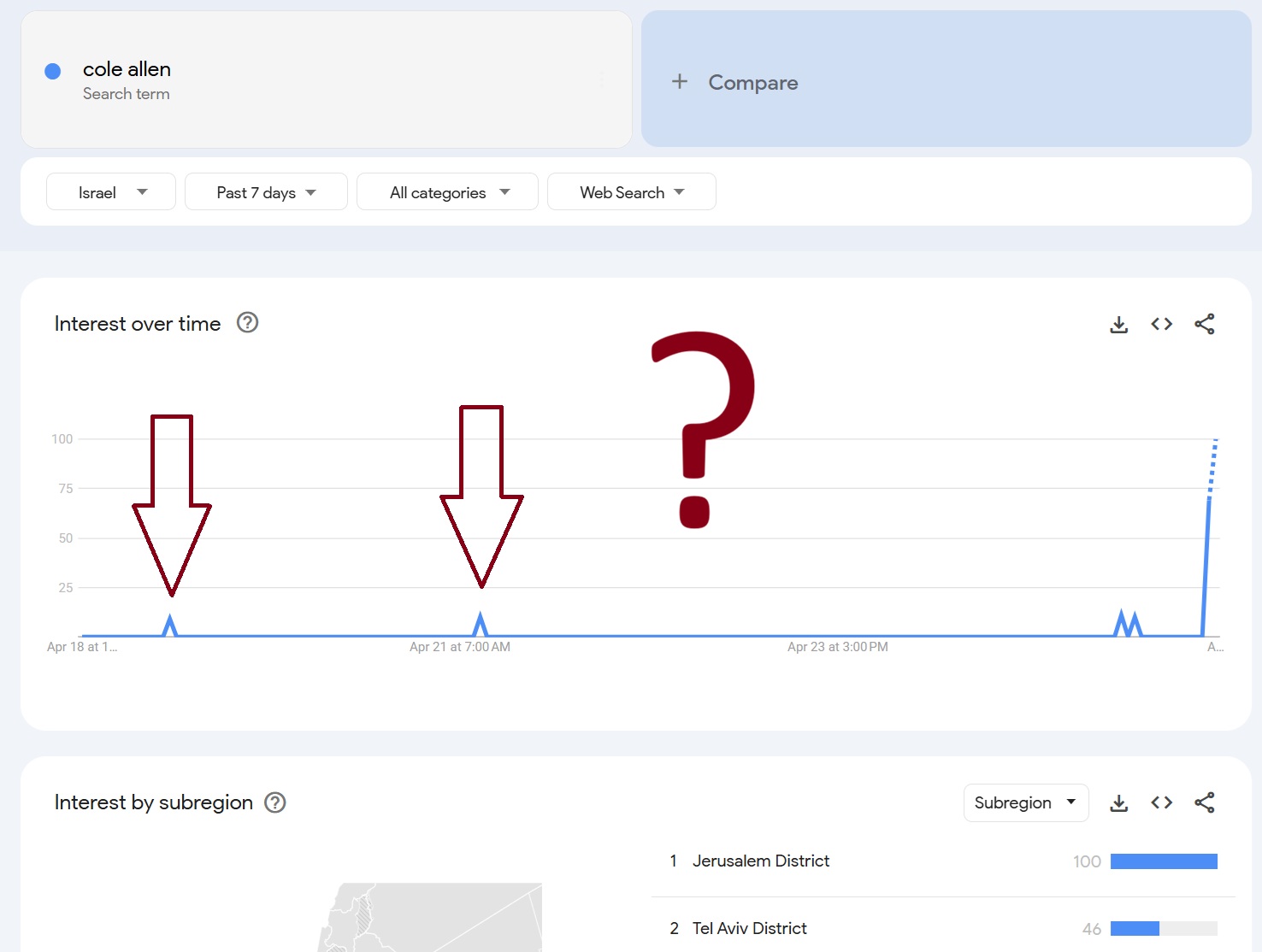1262x952 pixels.
Task: Select Jerusalem District in the subregion list
Action: [x=761, y=861]
